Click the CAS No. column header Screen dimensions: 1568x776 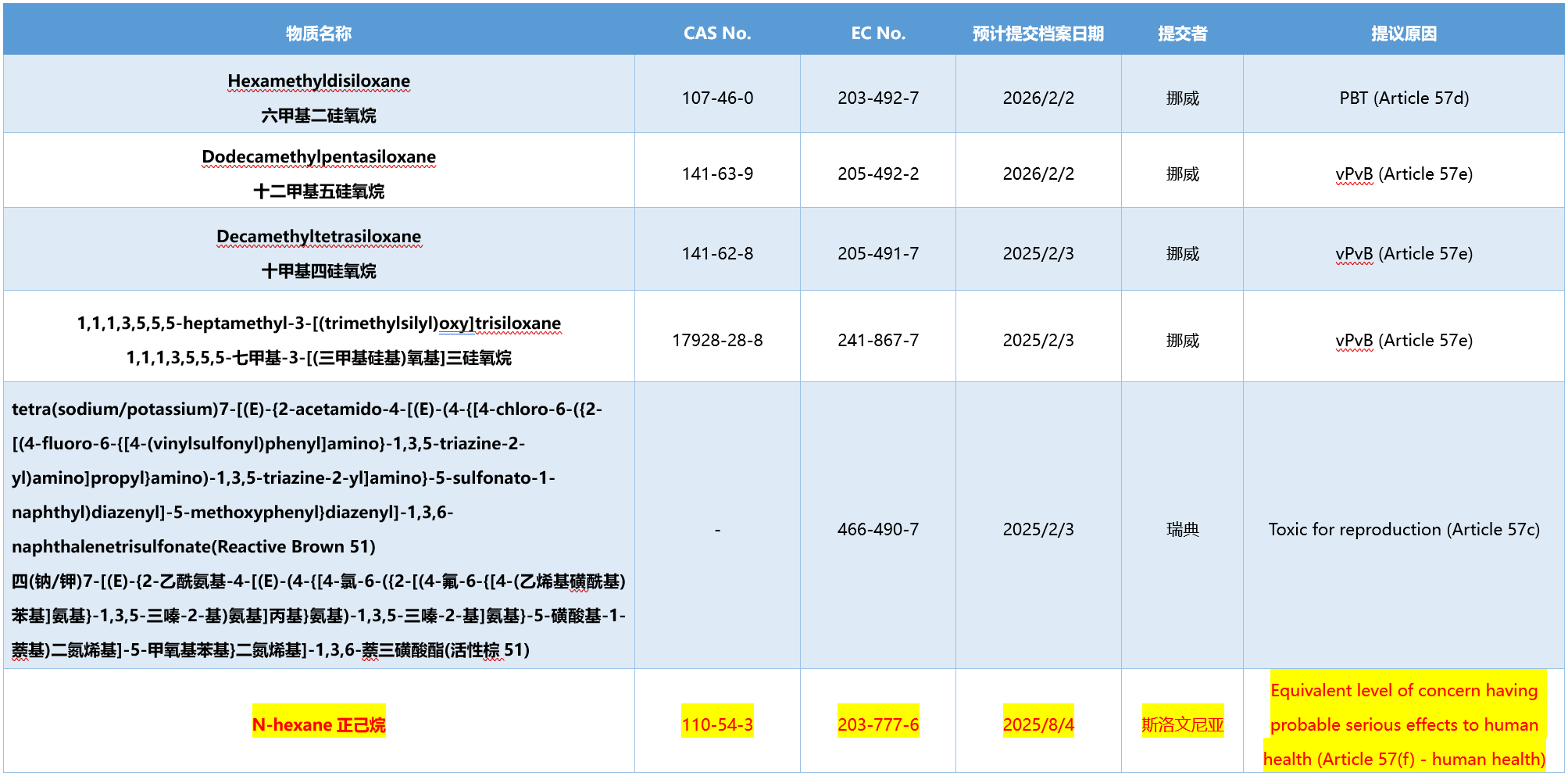coord(716,33)
